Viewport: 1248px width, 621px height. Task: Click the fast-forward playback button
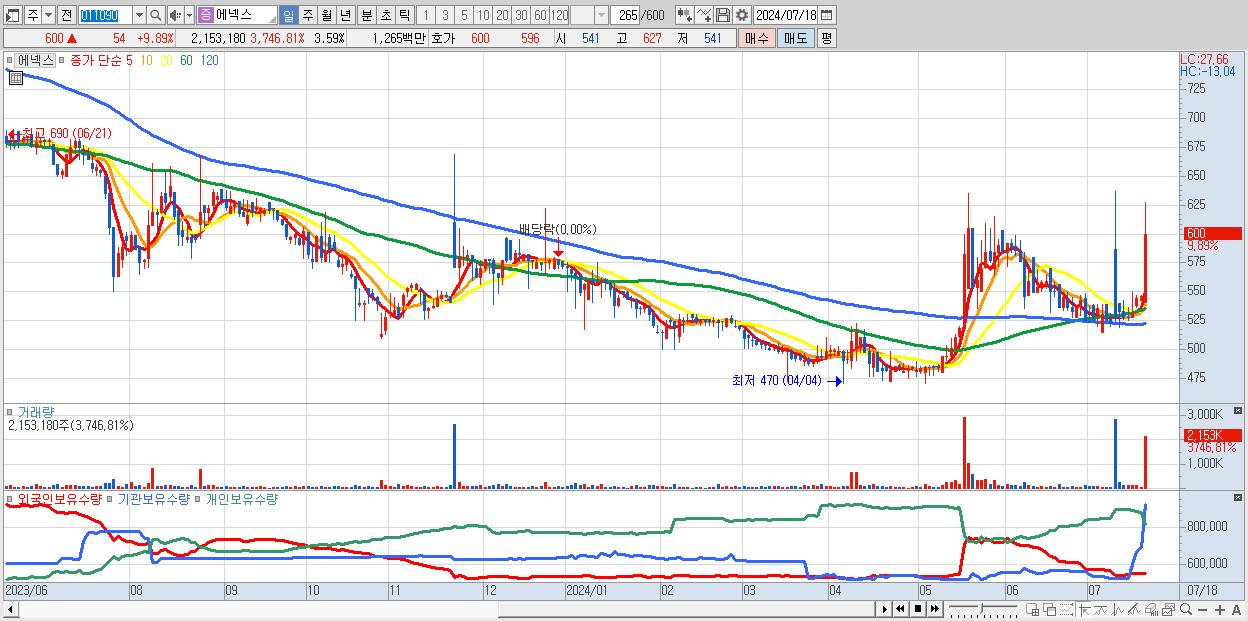934,609
